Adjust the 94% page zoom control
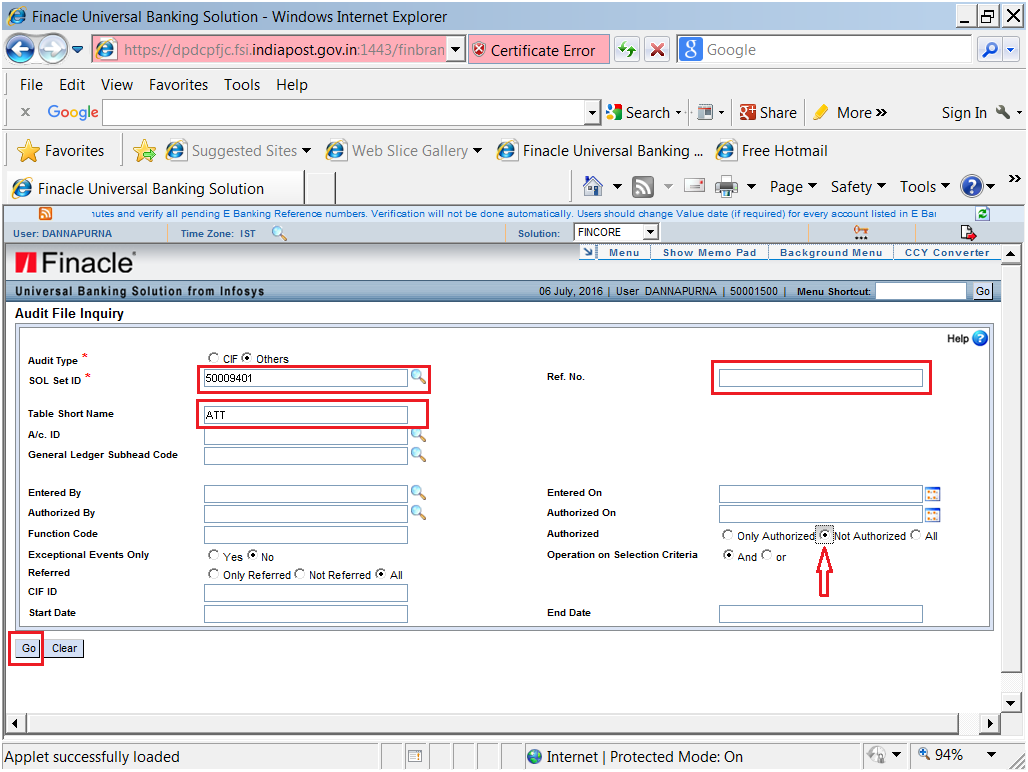 pyautogui.click(x=948, y=754)
